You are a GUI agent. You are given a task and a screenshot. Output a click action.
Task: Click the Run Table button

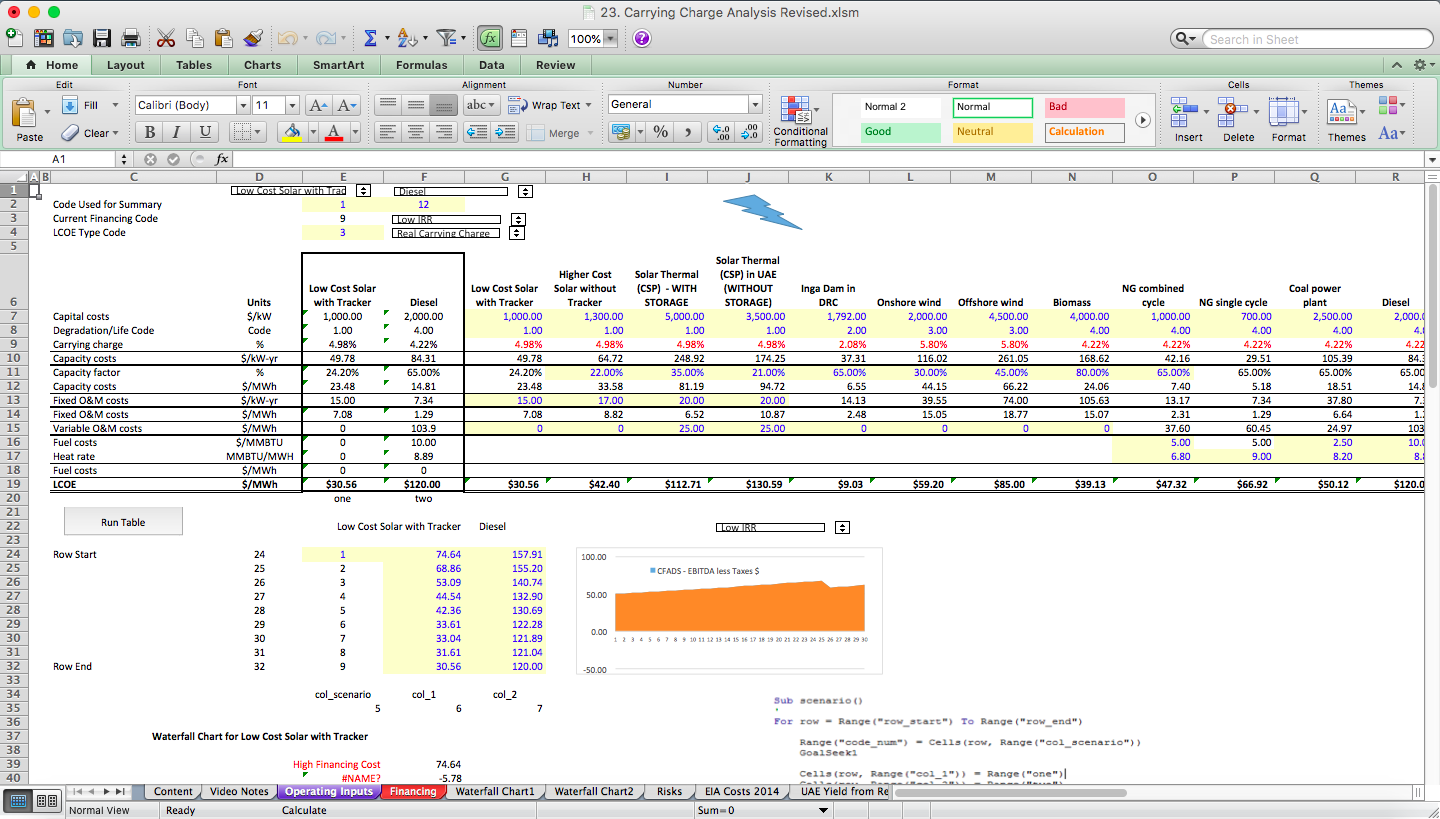(x=124, y=522)
